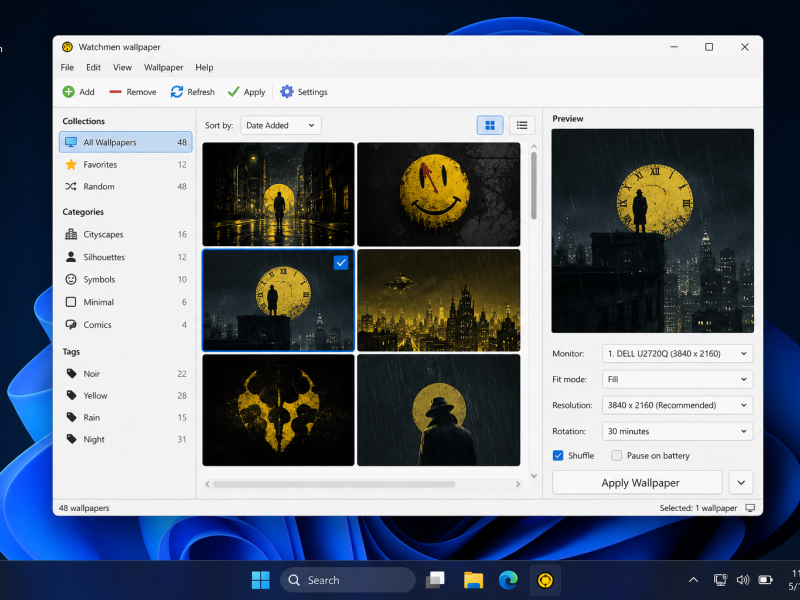Switch to list view

click(521, 125)
